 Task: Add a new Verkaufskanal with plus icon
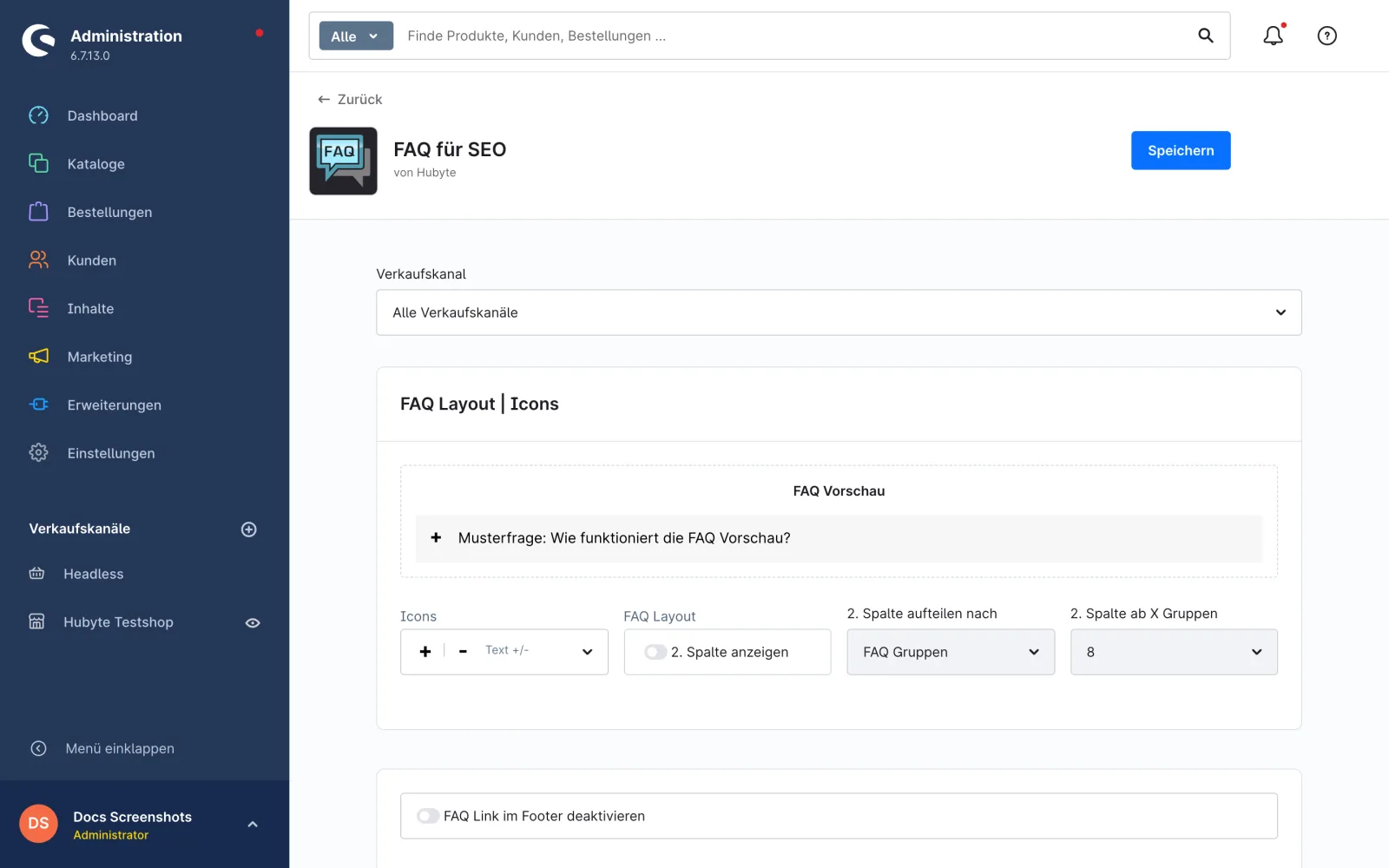[248, 529]
